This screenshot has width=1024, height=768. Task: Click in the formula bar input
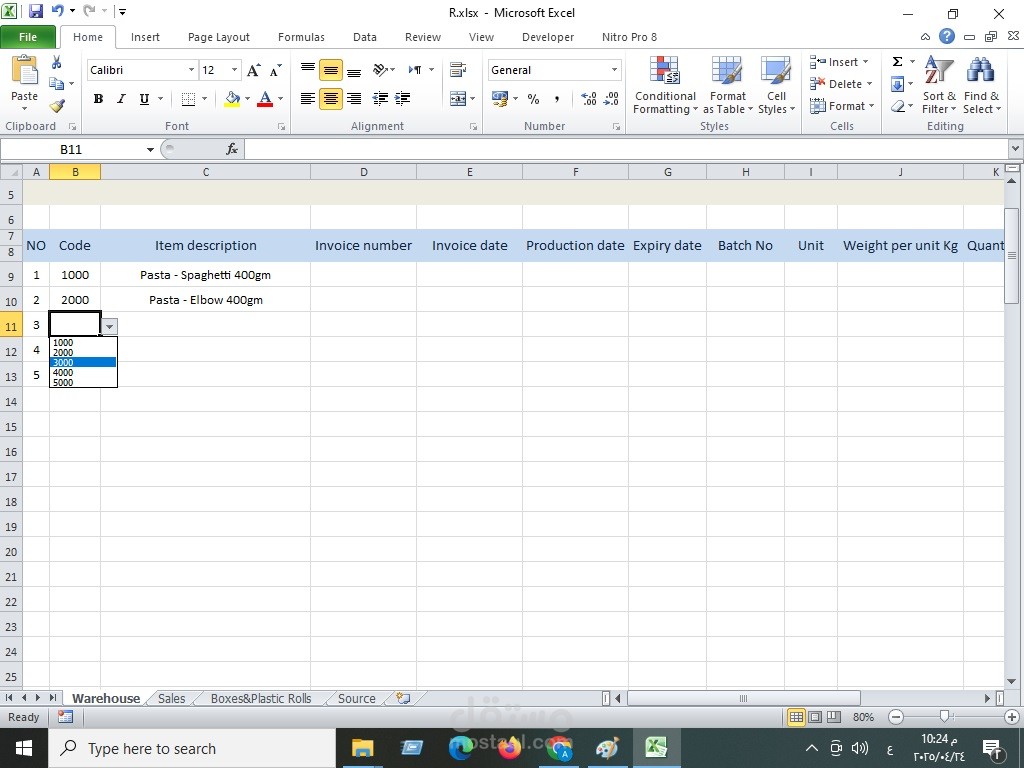point(626,150)
